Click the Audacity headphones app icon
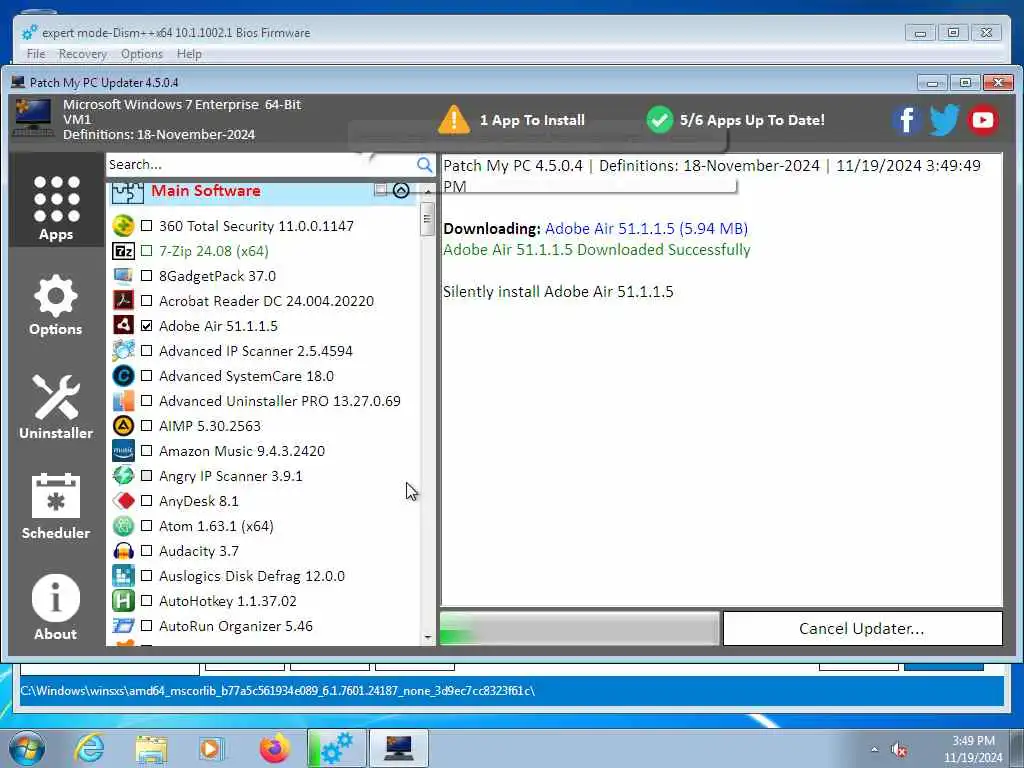The width and height of the screenshot is (1024, 768). pyautogui.click(x=123, y=551)
